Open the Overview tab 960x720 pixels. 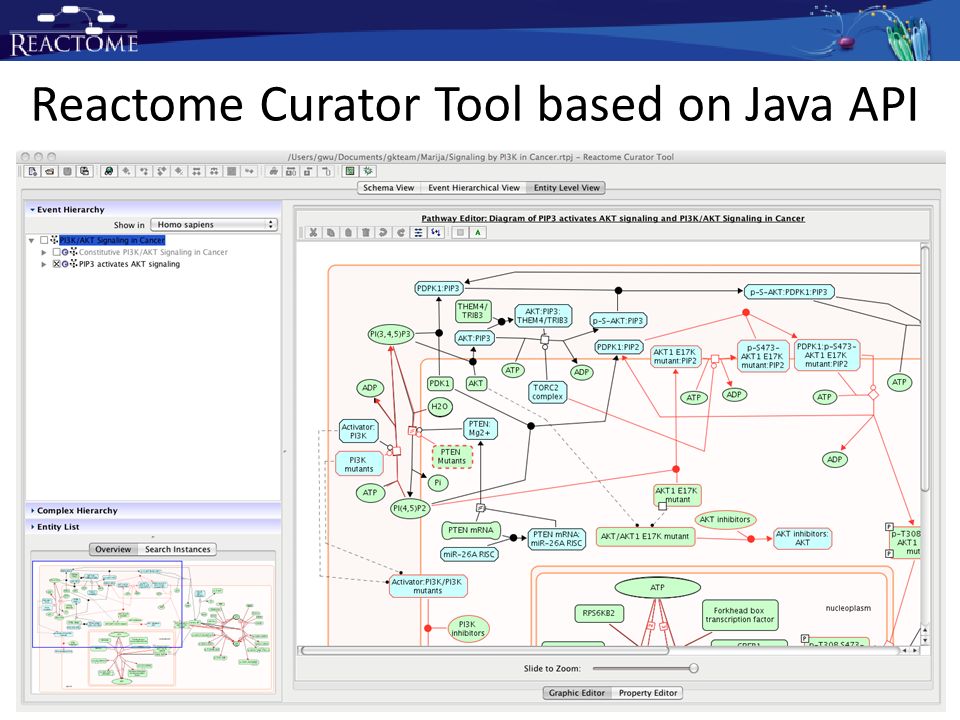click(x=113, y=549)
